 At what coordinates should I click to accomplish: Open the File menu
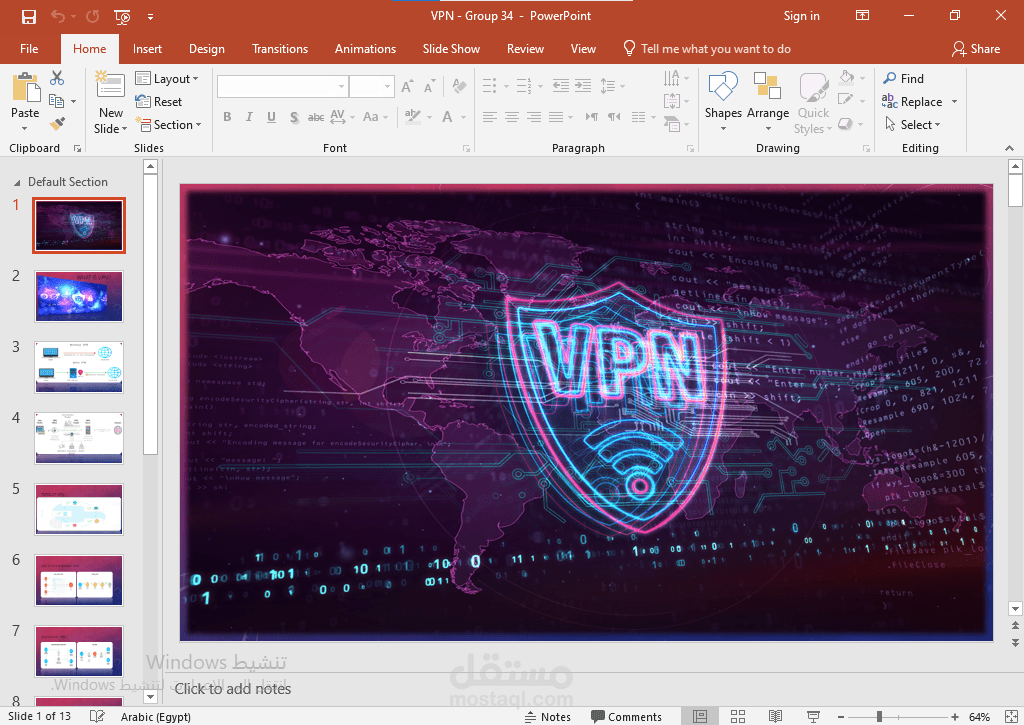(29, 49)
